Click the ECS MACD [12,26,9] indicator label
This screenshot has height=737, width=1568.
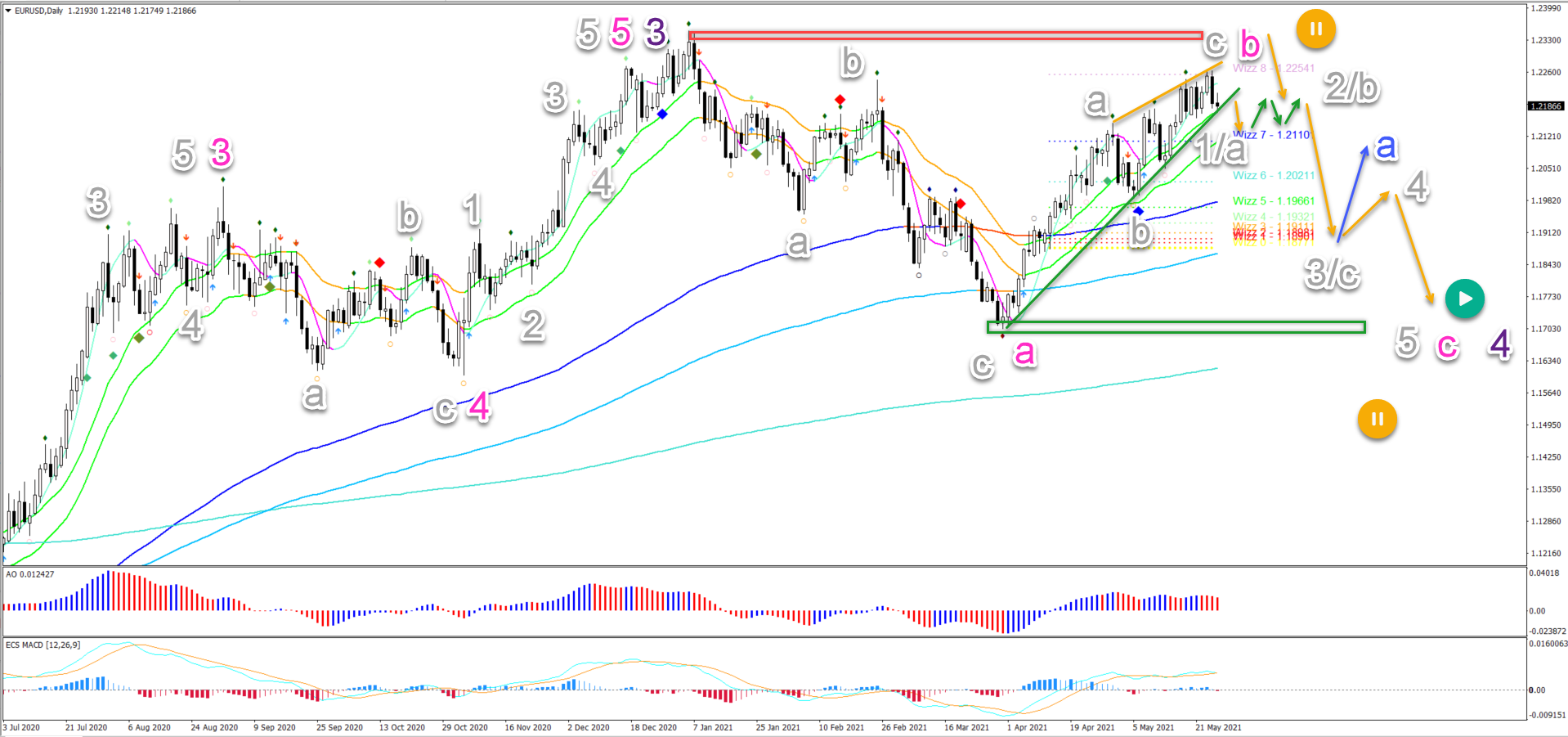click(x=43, y=645)
